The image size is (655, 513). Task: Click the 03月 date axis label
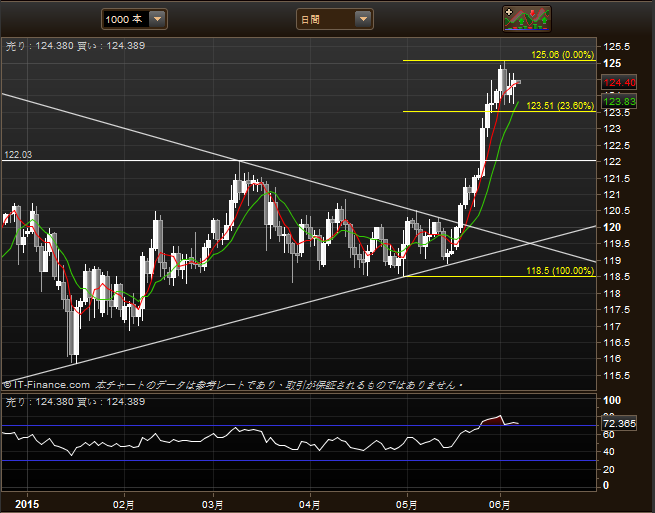click(x=213, y=505)
